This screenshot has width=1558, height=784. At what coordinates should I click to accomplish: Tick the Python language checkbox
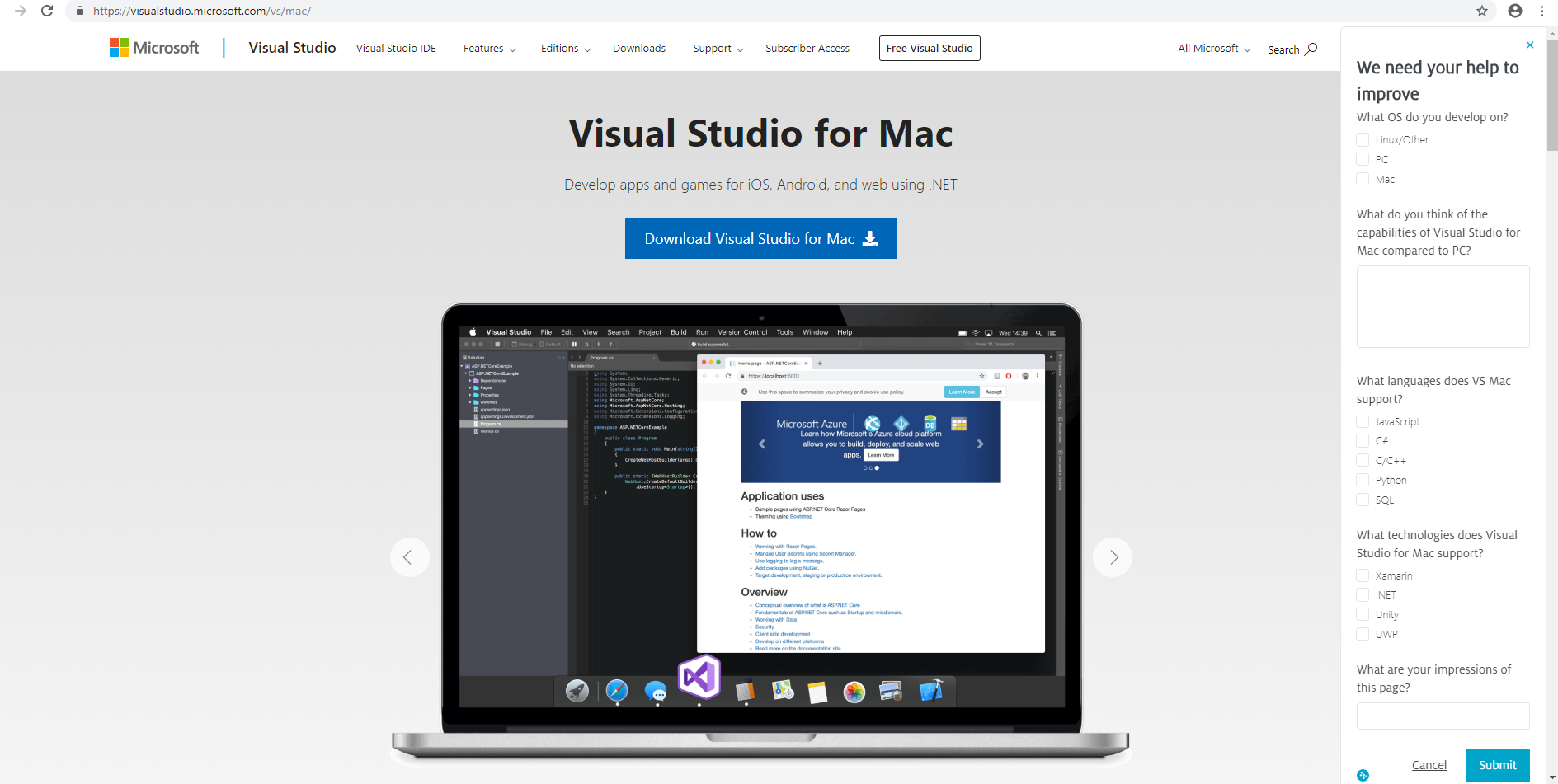(1363, 480)
